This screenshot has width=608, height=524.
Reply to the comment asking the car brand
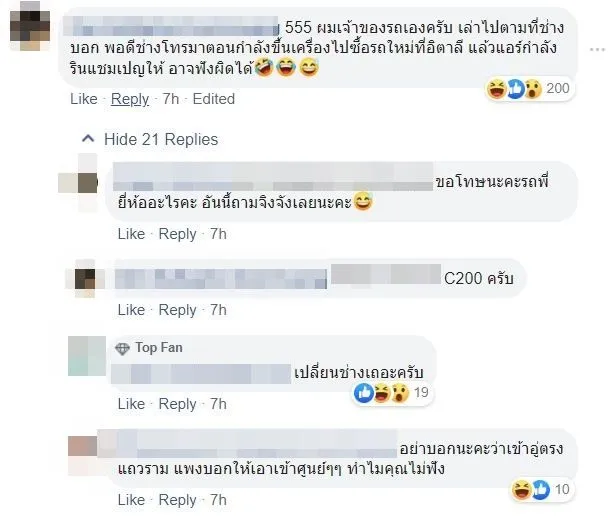(178, 234)
